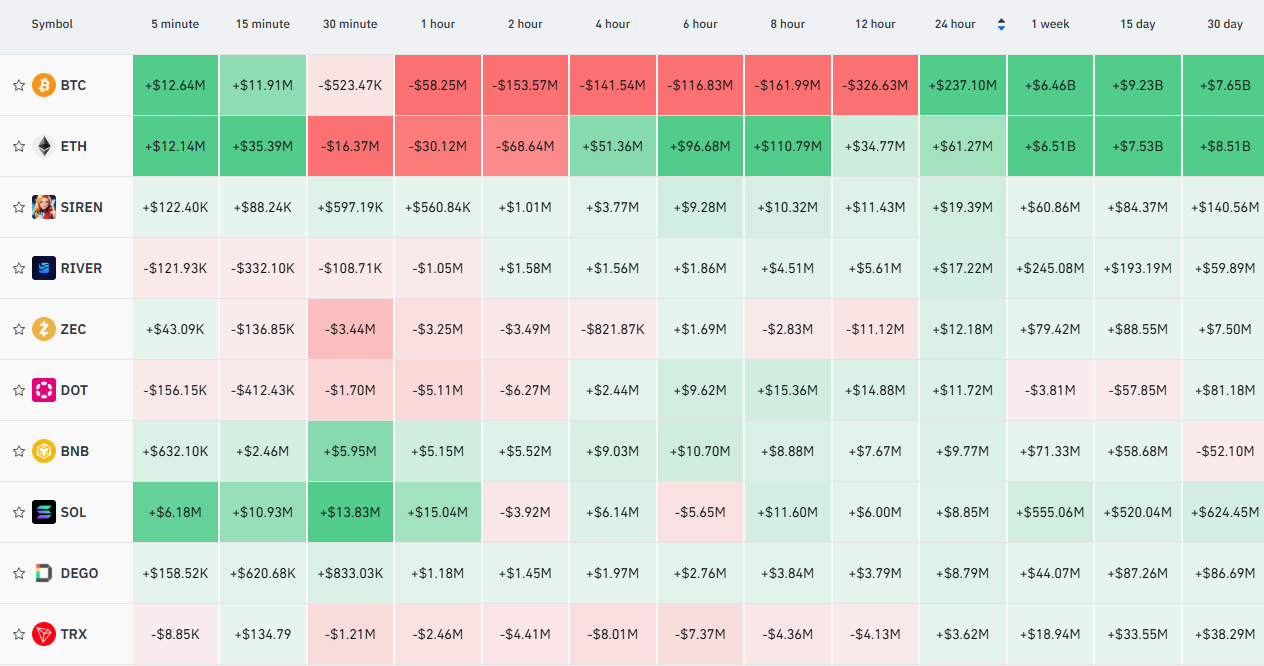
Task: Sort by the 30 day column header
Action: [1225, 24]
